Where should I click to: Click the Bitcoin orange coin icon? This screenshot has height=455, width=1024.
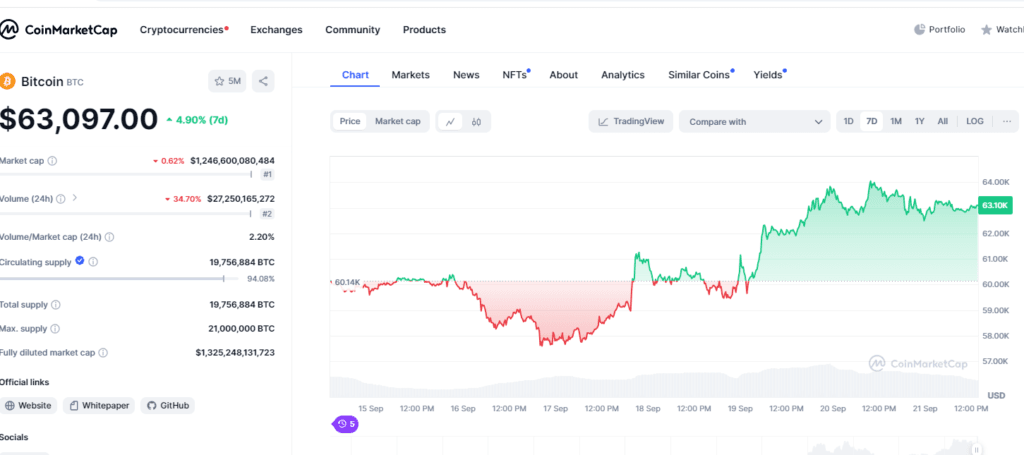pyautogui.click(x=8, y=81)
